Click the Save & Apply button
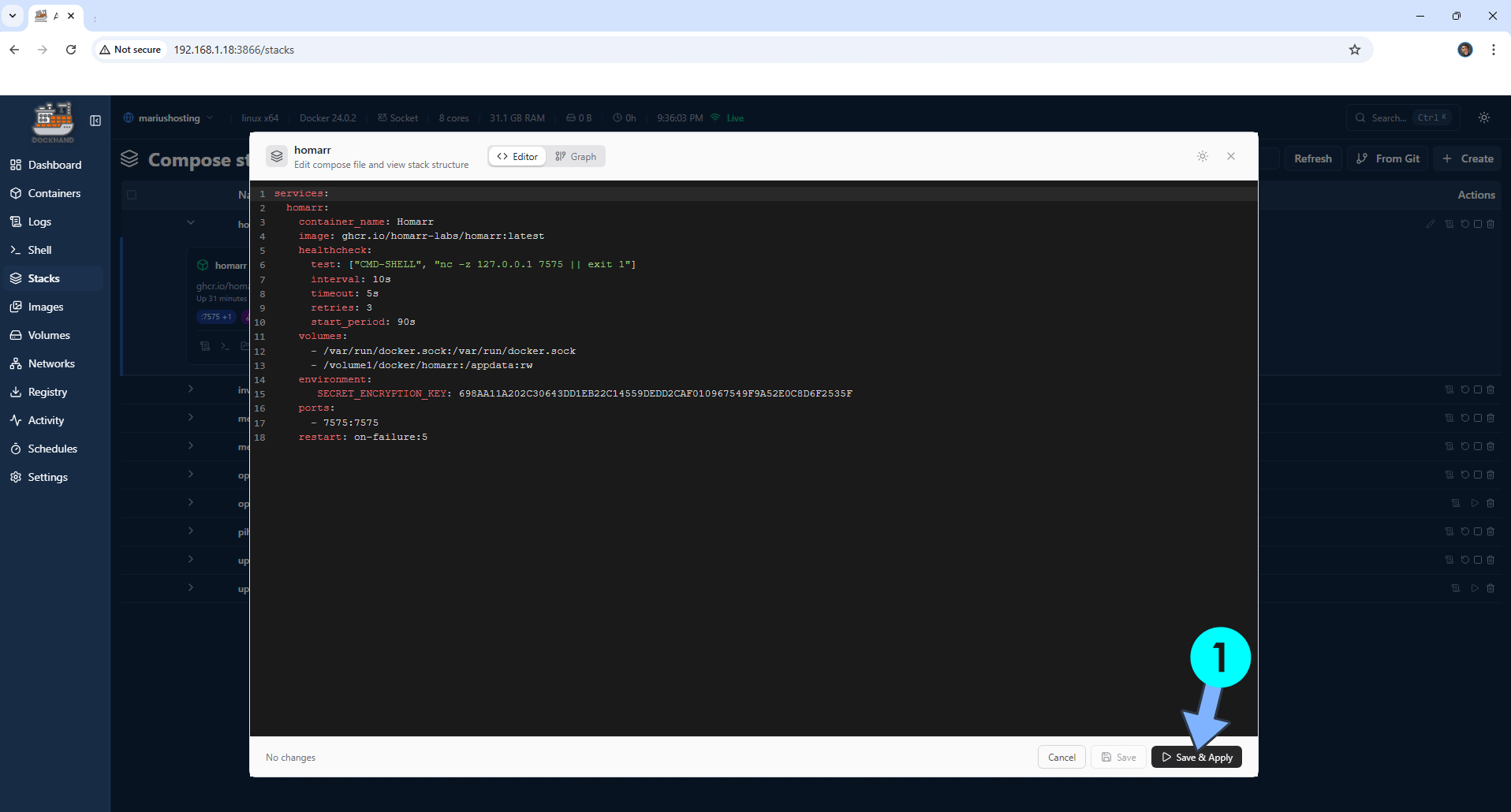The height and width of the screenshot is (812, 1511). tap(1196, 757)
